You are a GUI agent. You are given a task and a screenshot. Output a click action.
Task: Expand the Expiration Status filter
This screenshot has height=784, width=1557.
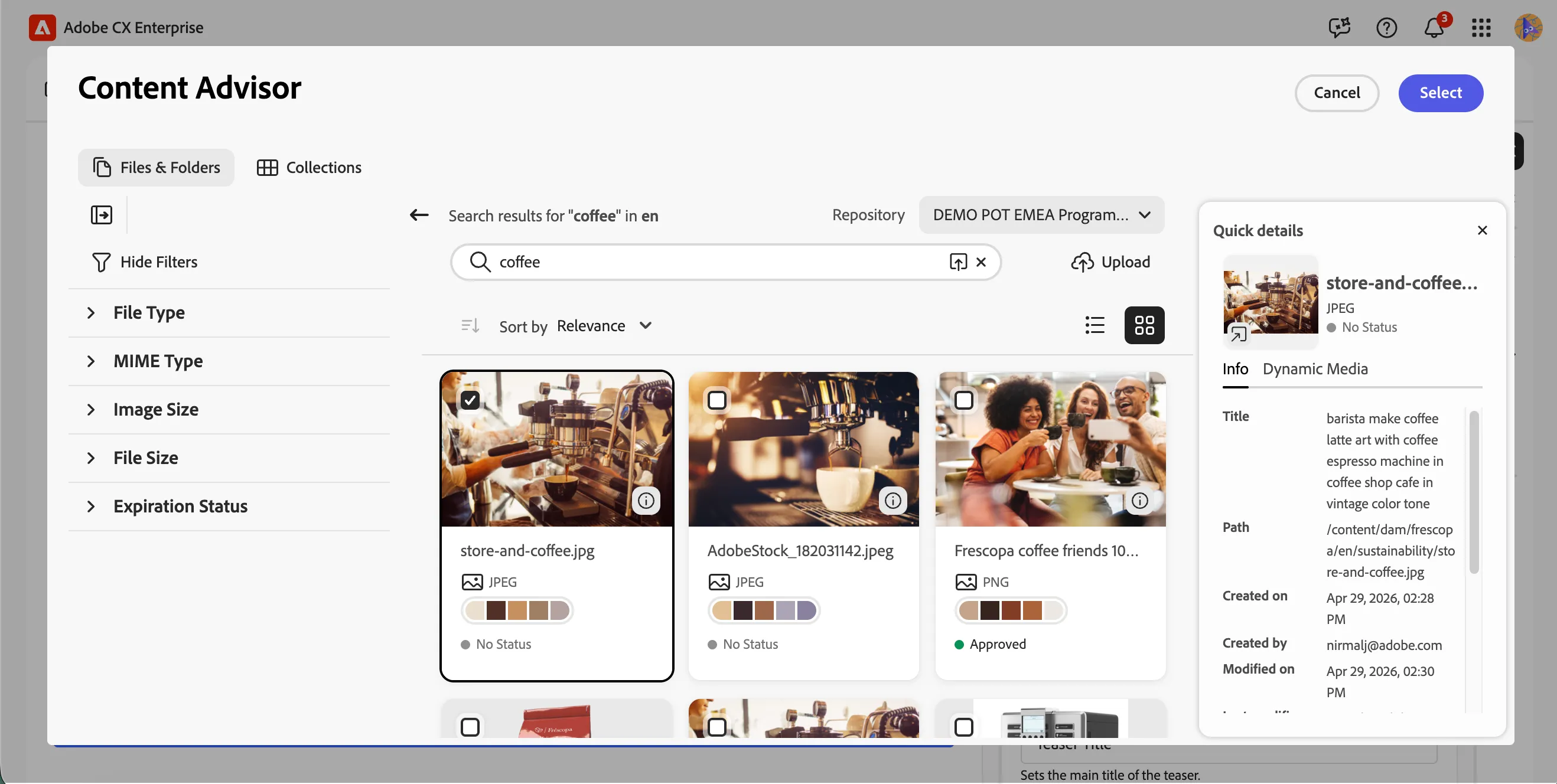[229, 505]
